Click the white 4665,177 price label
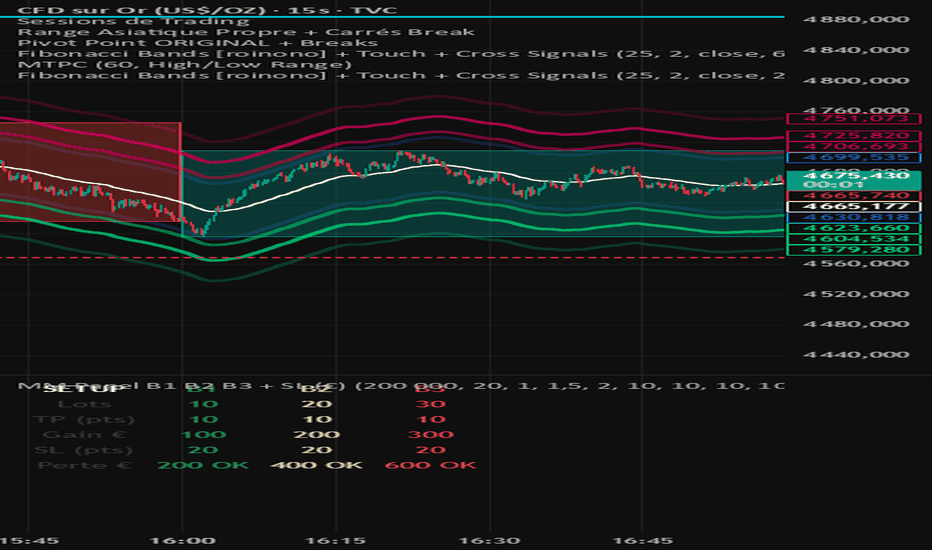This screenshot has width=932, height=550. click(x=854, y=206)
